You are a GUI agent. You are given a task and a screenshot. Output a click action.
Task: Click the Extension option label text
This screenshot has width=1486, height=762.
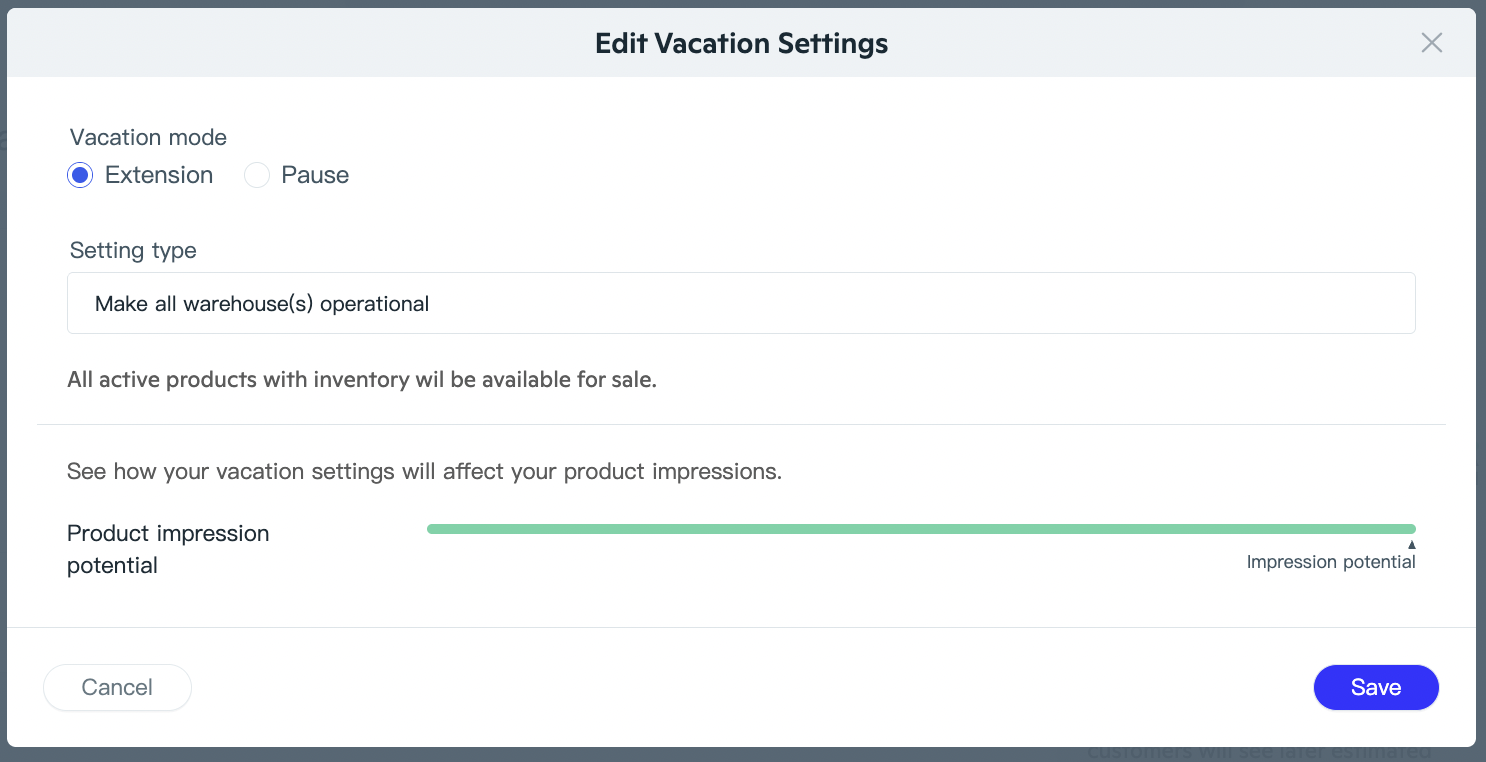pyautogui.click(x=159, y=175)
